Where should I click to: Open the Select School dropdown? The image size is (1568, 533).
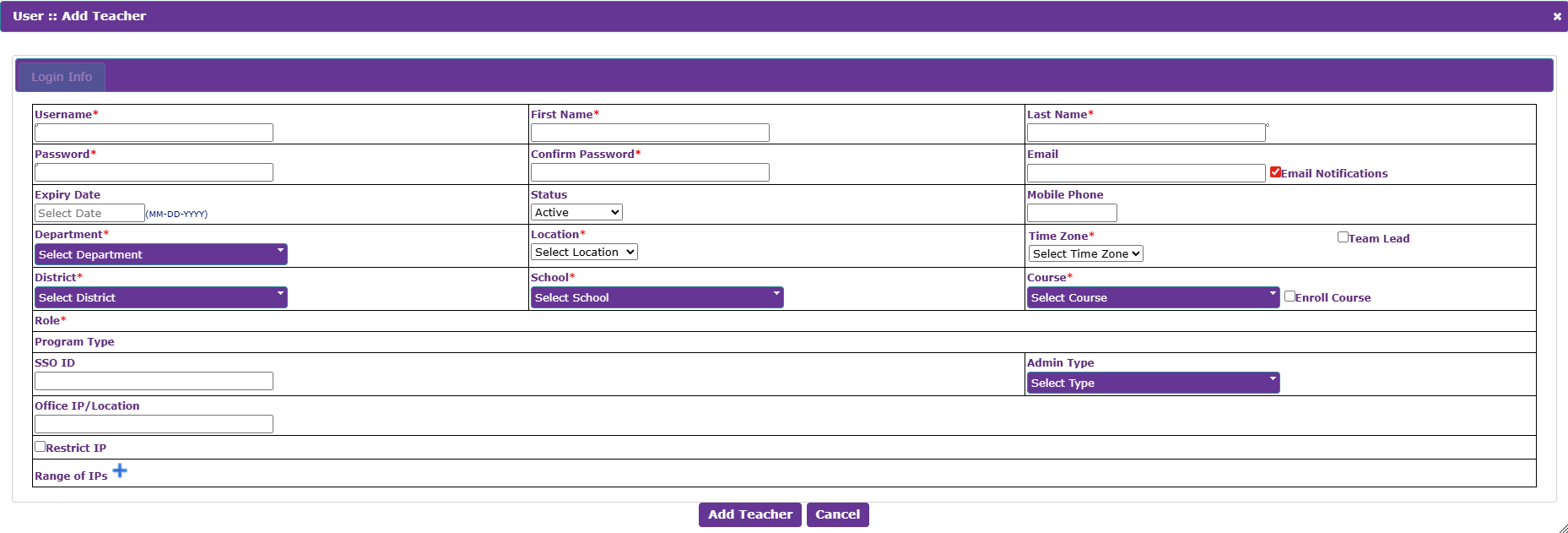tap(657, 297)
